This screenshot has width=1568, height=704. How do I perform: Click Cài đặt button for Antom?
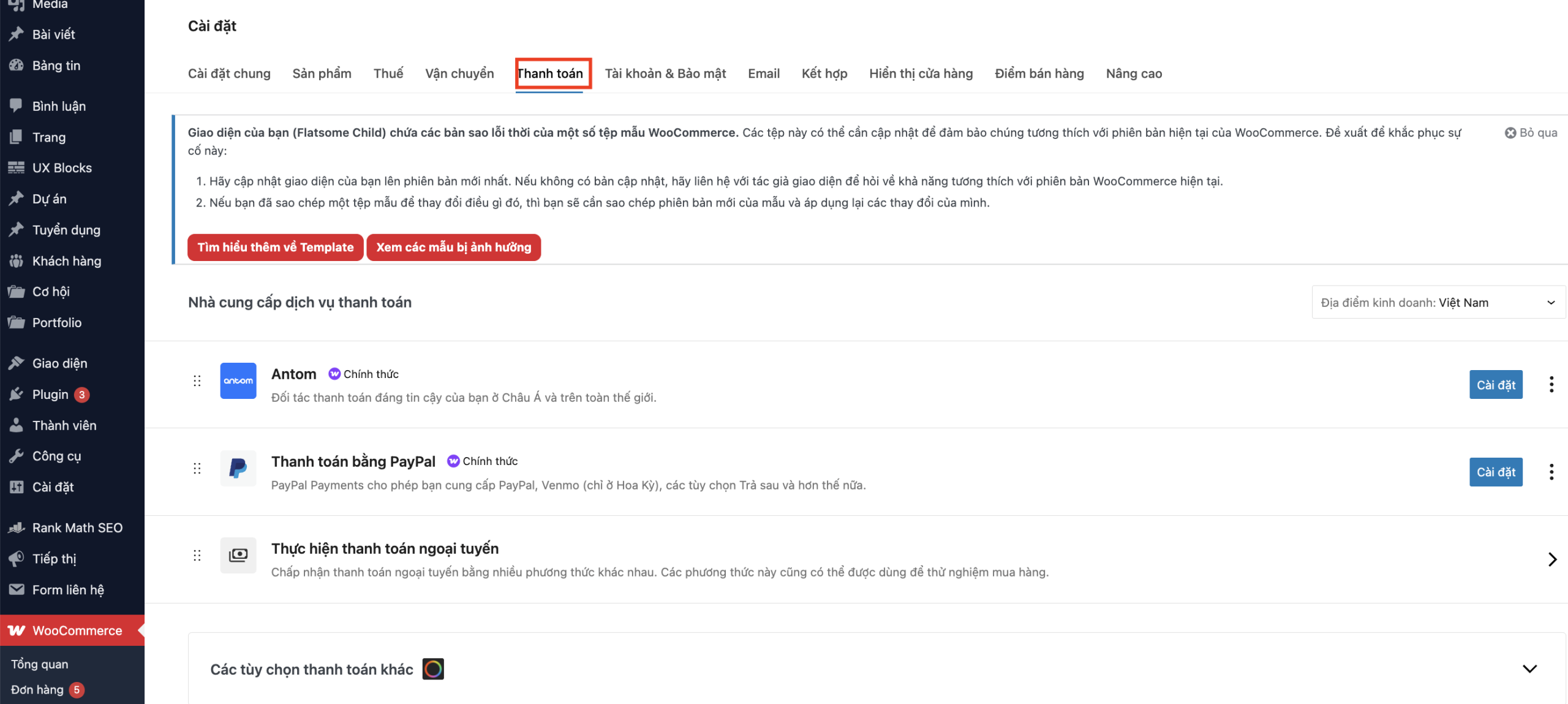click(1495, 385)
